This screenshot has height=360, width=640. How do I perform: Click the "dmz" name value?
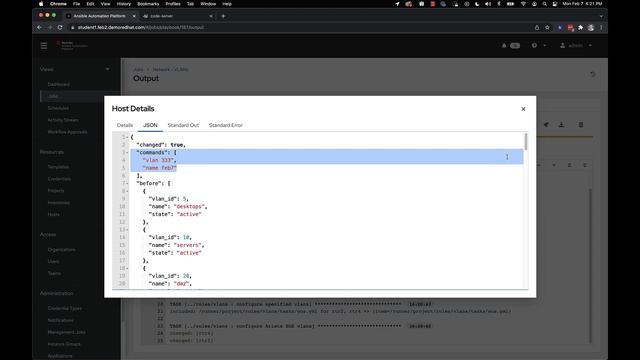click(x=182, y=284)
